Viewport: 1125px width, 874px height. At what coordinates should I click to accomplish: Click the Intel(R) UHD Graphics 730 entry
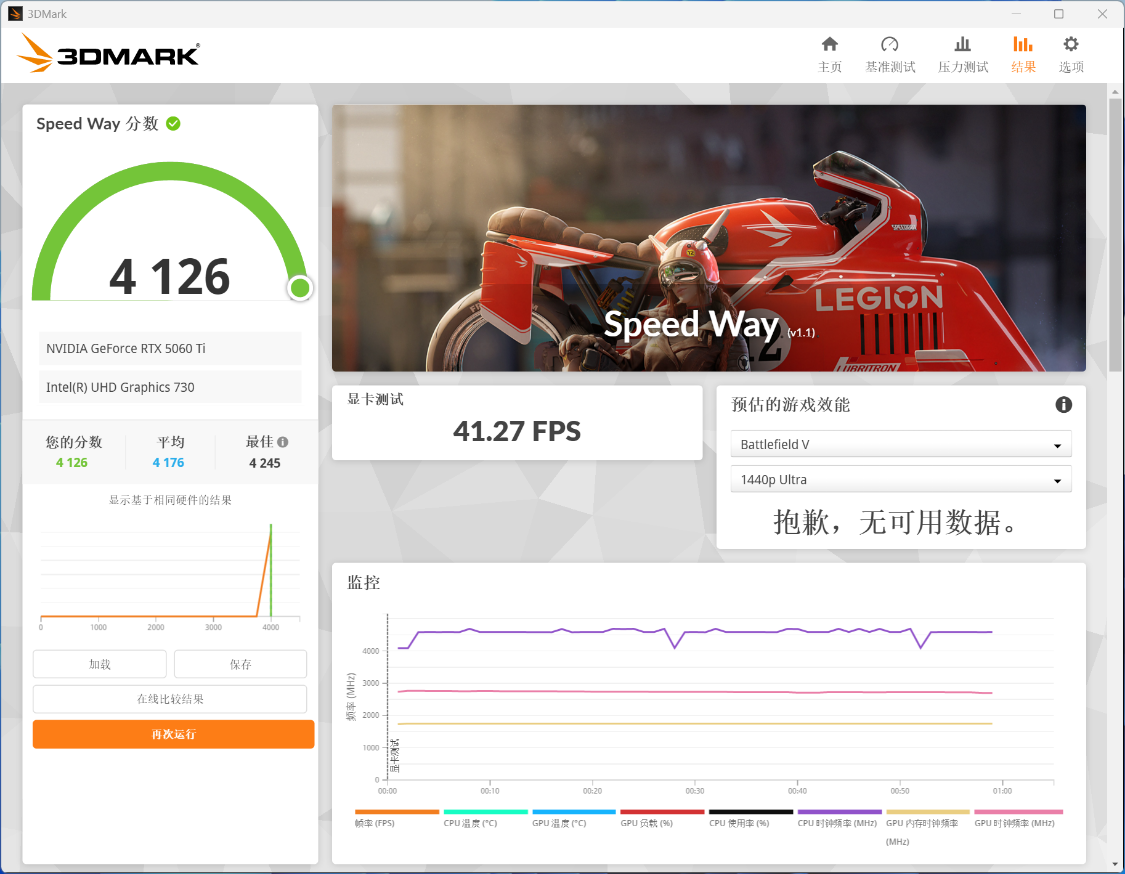click(x=170, y=387)
